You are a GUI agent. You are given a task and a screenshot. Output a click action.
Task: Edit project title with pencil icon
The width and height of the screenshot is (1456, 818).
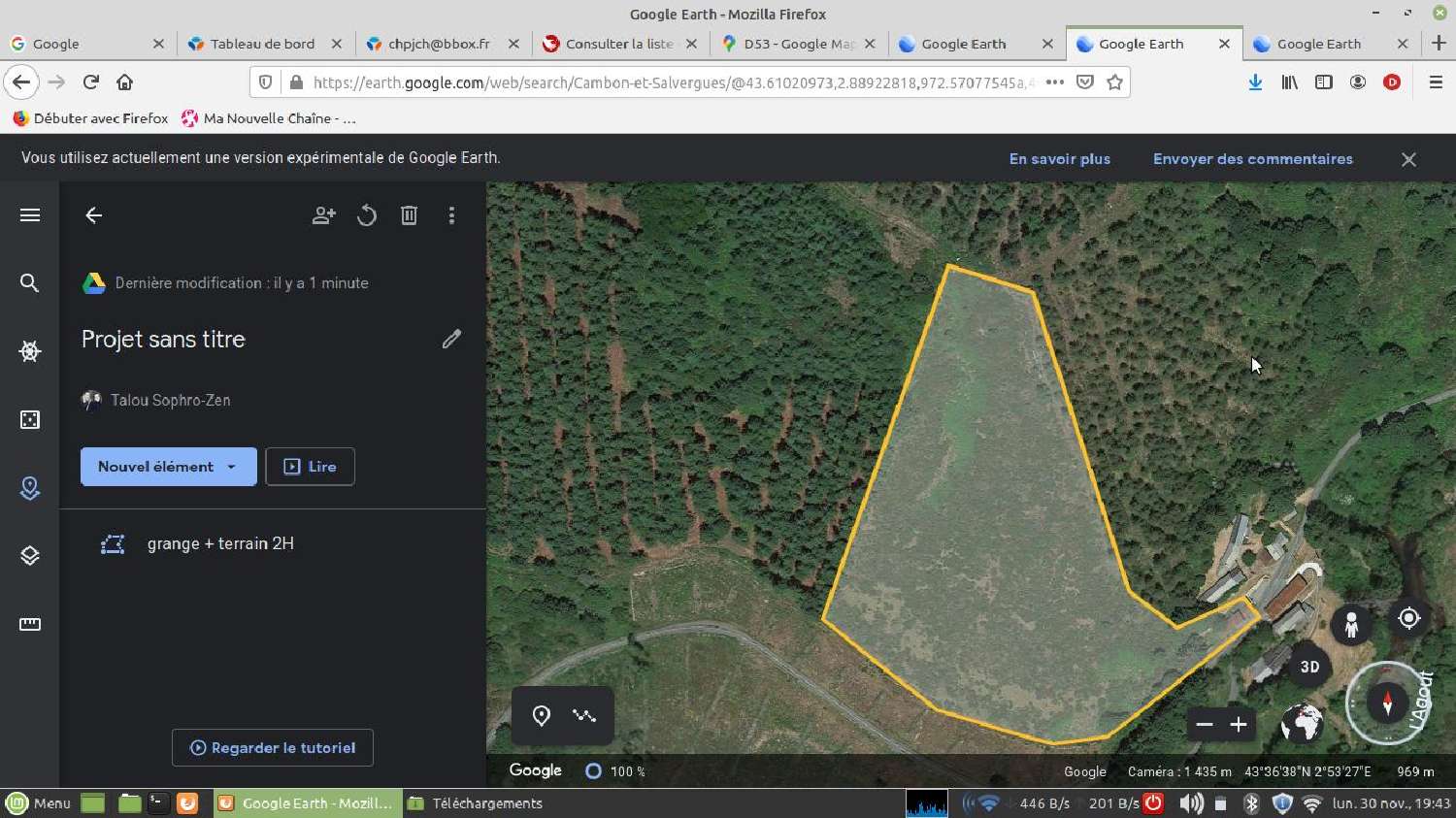[451, 339]
